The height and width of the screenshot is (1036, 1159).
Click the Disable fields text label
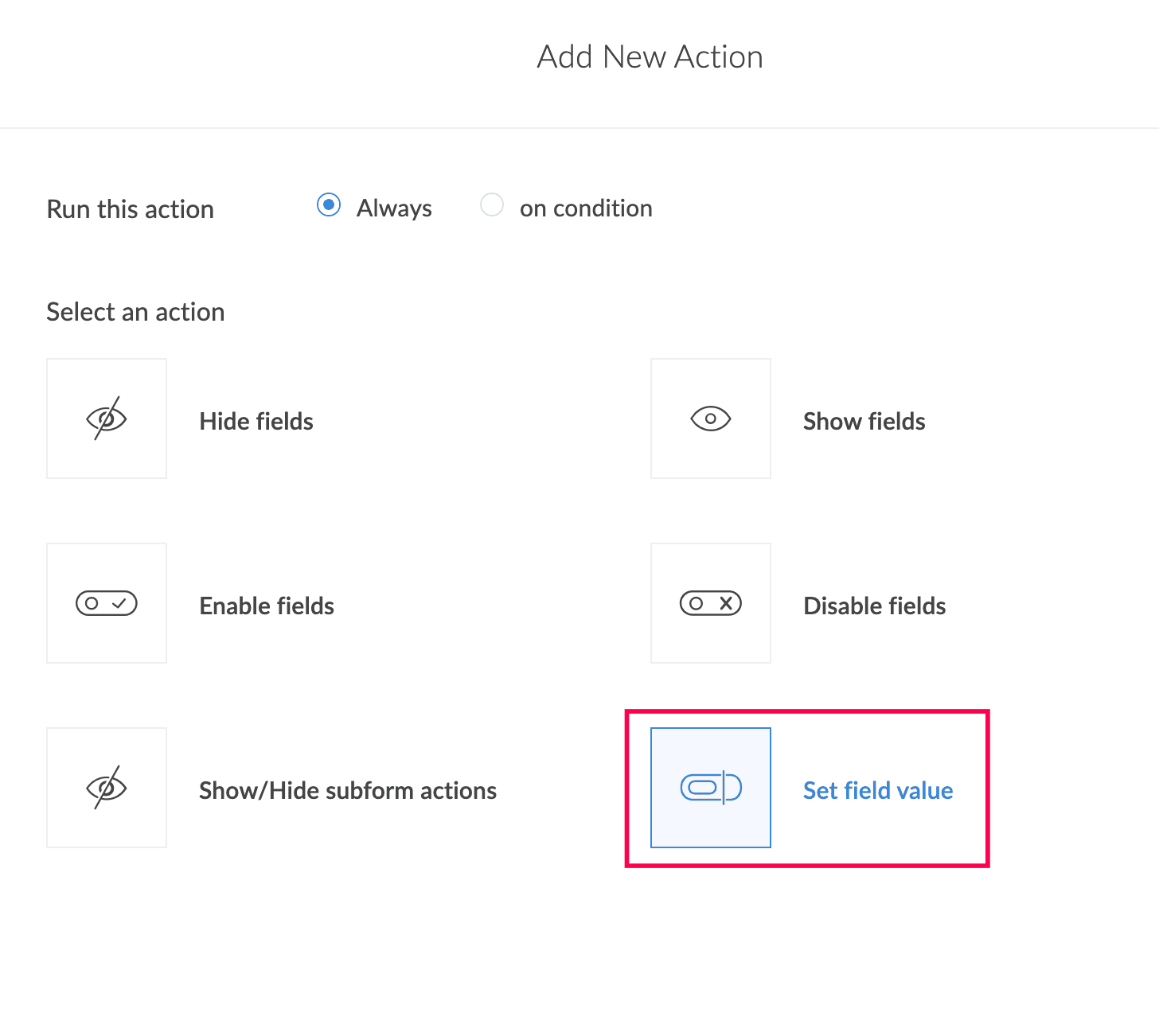pyautogui.click(x=874, y=606)
